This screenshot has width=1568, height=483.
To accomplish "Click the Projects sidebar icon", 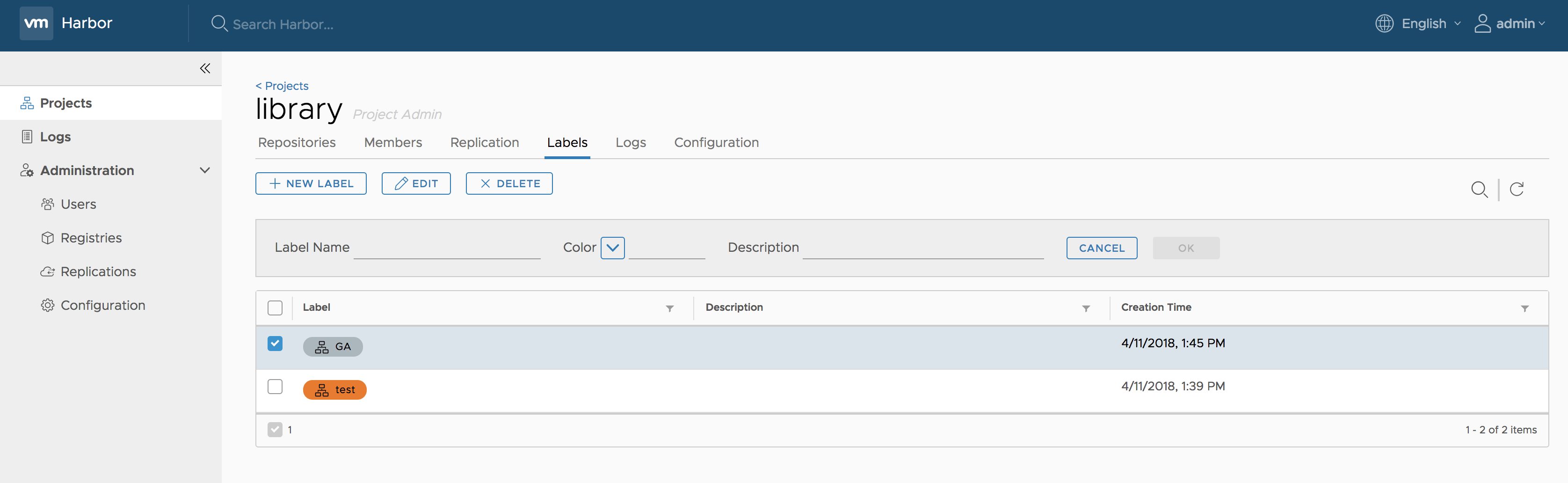I will click(x=27, y=103).
